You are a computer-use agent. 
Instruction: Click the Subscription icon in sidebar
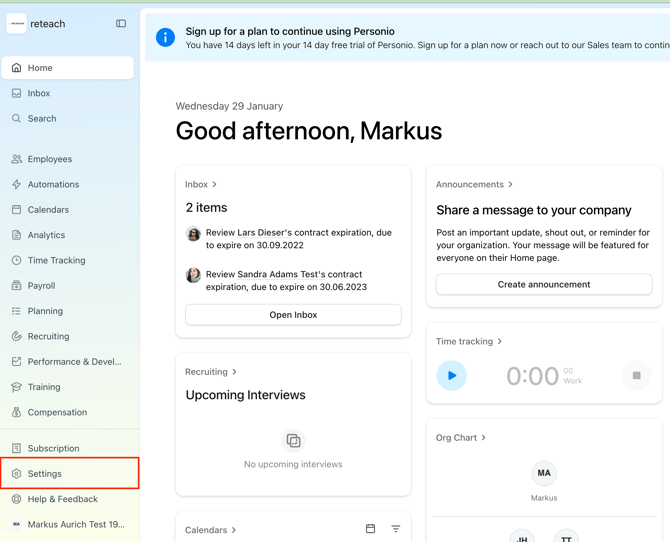[x=16, y=448]
